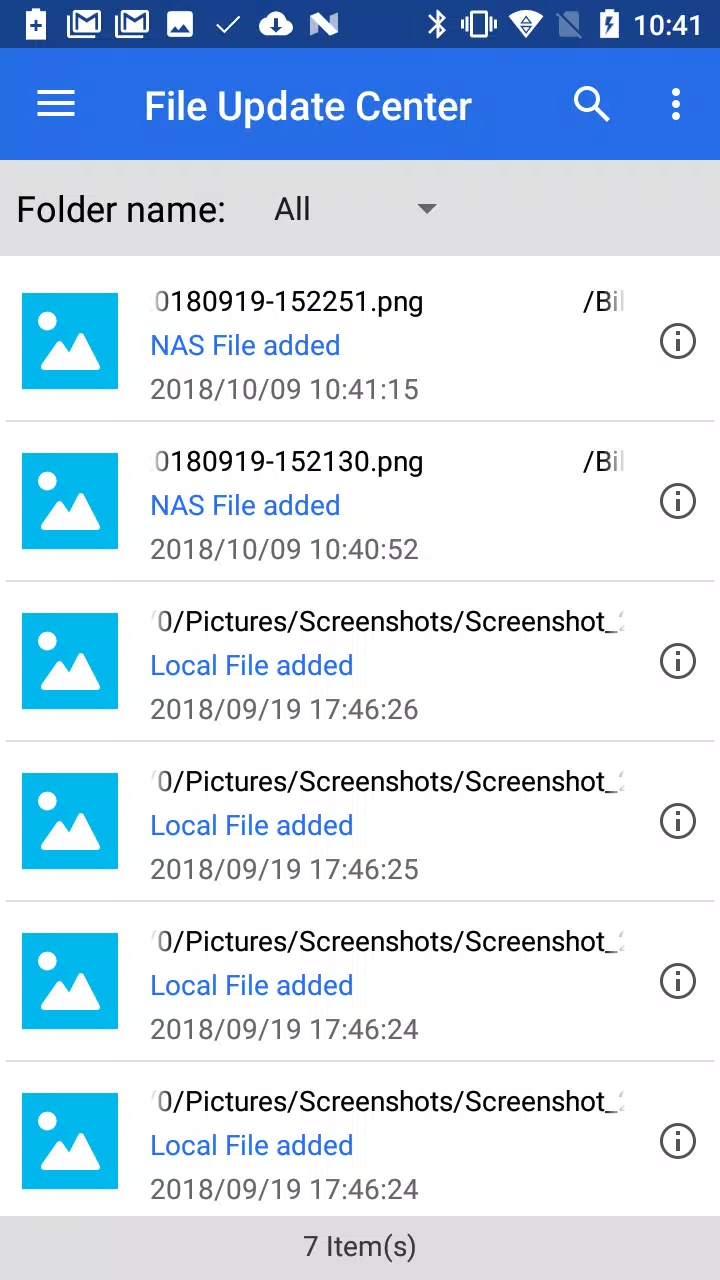Open the hamburger navigation menu
This screenshot has height=1280, width=720.
(56, 104)
